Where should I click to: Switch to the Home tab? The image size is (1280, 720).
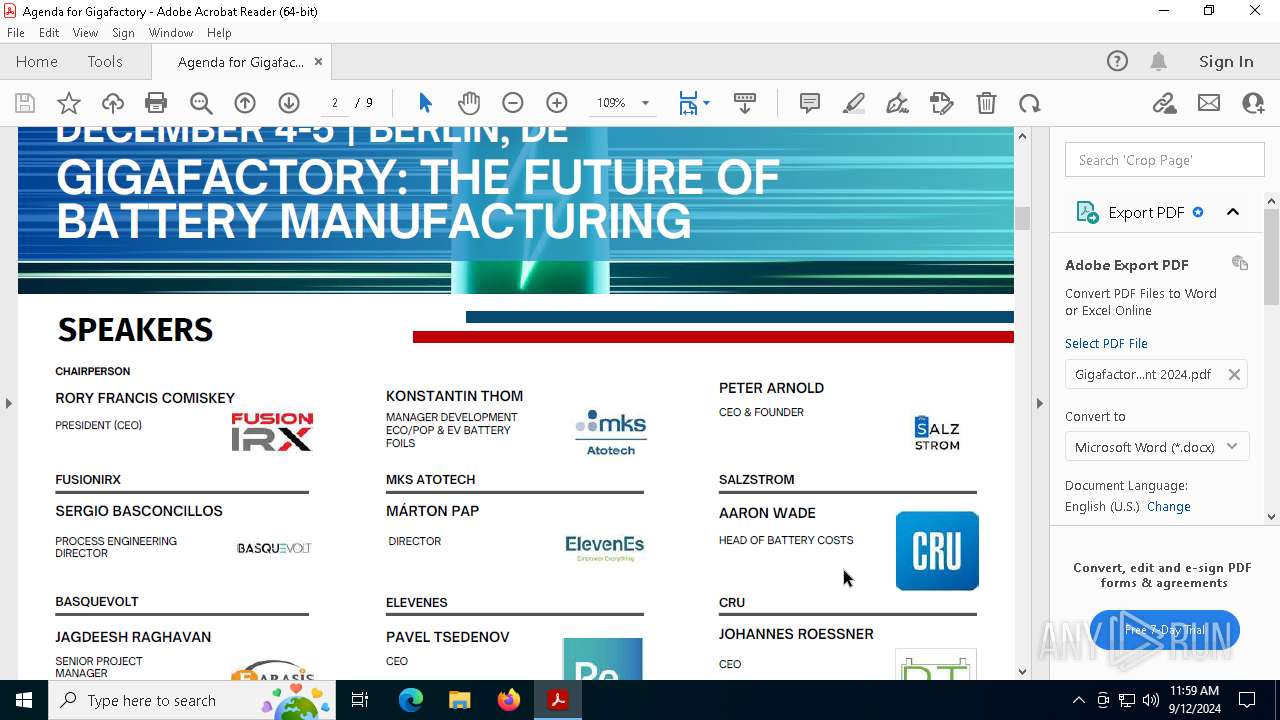37,62
